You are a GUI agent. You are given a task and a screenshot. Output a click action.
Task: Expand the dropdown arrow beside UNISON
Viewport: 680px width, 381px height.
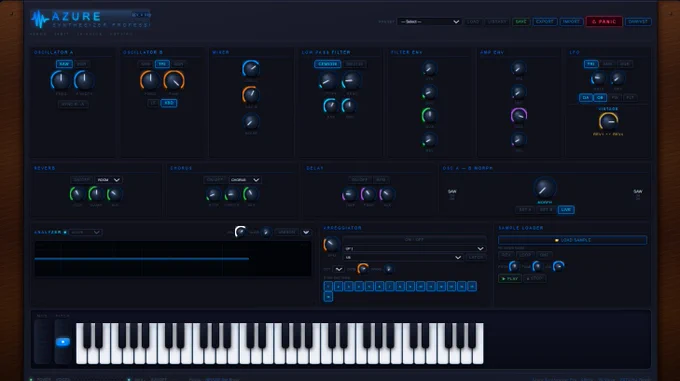(306, 232)
